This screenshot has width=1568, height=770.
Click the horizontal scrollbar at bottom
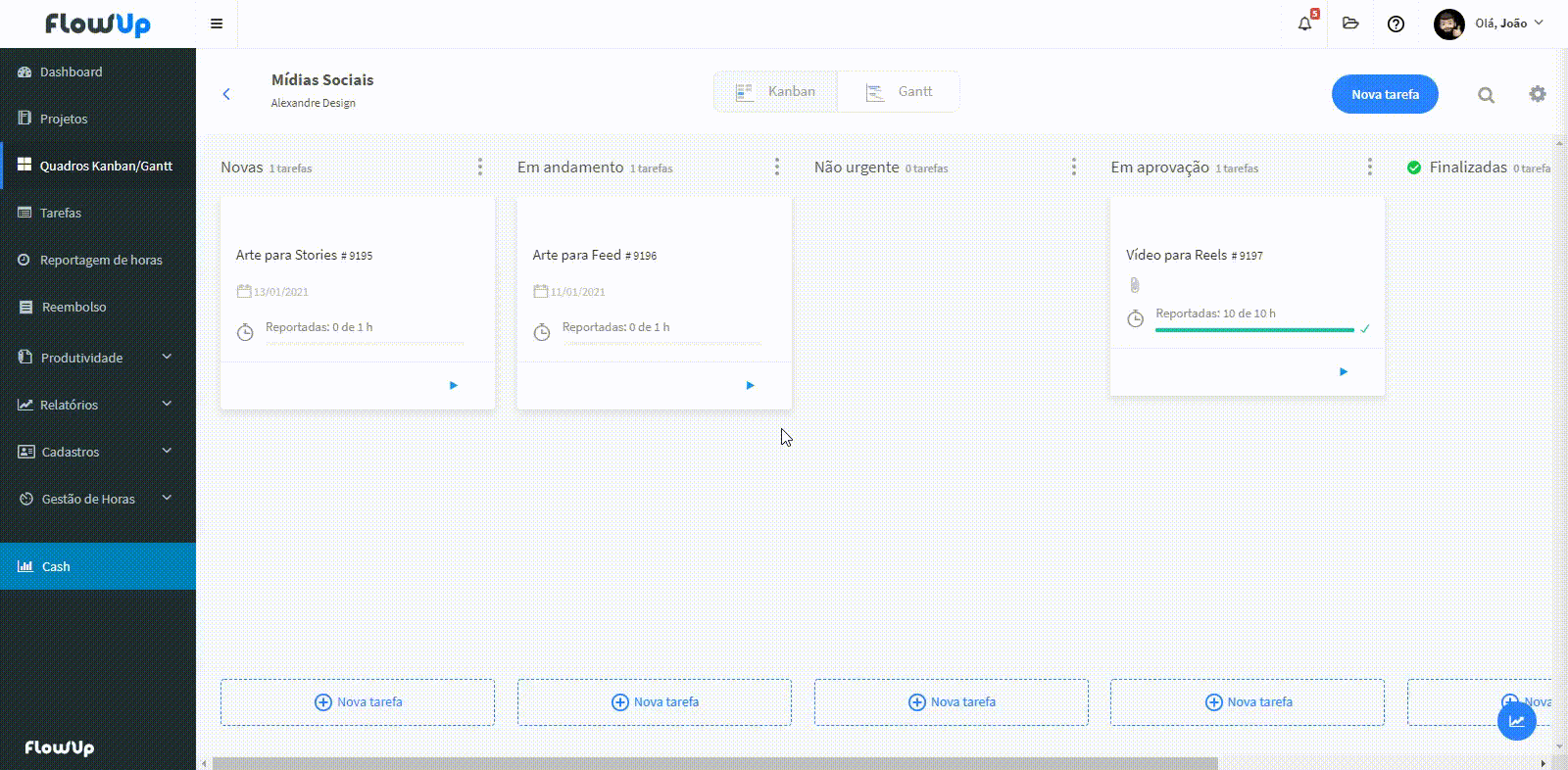pyautogui.click(x=714, y=763)
